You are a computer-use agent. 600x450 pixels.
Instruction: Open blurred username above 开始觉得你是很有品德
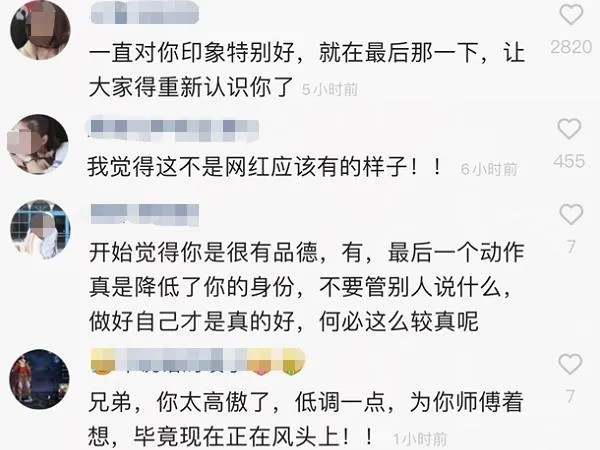click(x=145, y=214)
